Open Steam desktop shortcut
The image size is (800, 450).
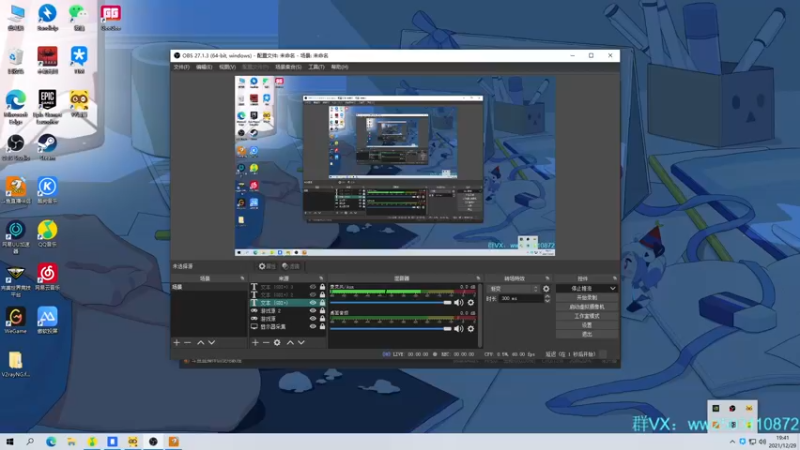click(x=47, y=147)
